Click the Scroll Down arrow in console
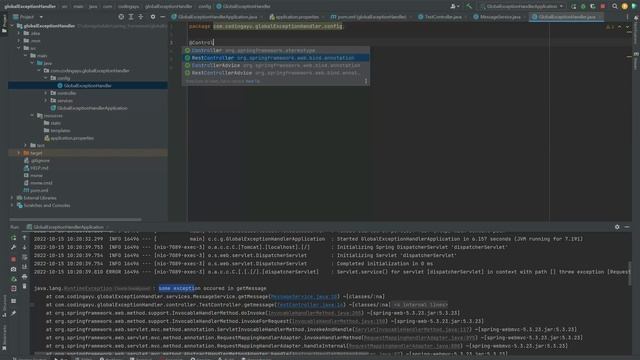The height and width of the screenshot is (360, 640). pyautogui.click(x=24, y=247)
